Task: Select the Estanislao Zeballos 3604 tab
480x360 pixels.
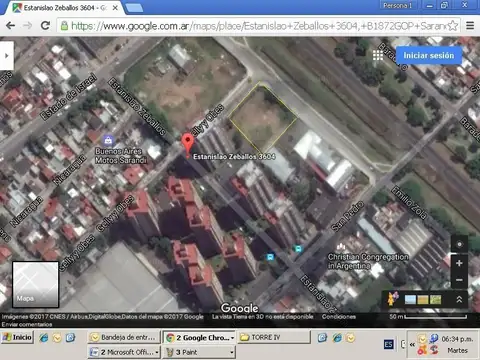Action: click(63, 8)
